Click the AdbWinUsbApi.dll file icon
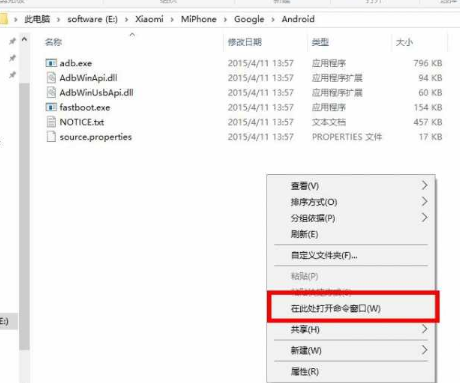This screenshot has width=460, height=383. 51,92
